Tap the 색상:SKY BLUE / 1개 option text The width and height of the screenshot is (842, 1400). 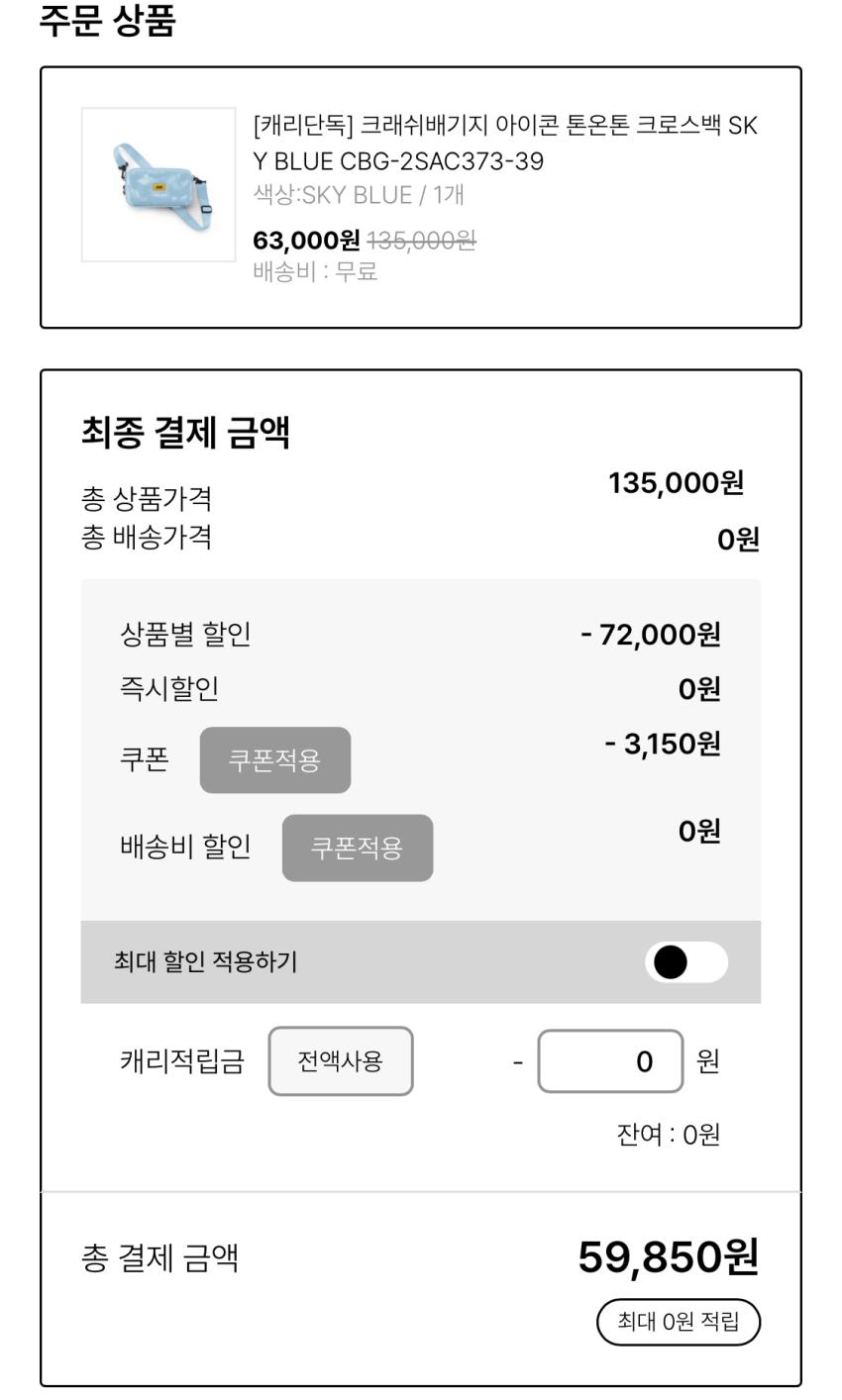click(x=359, y=195)
